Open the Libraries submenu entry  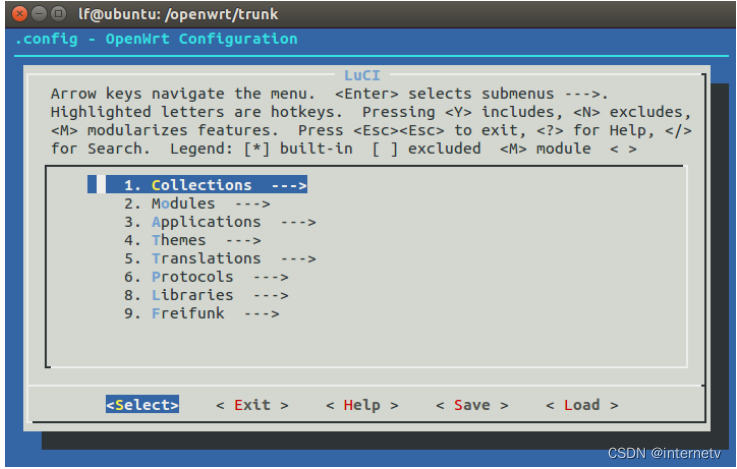coord(206,295)
